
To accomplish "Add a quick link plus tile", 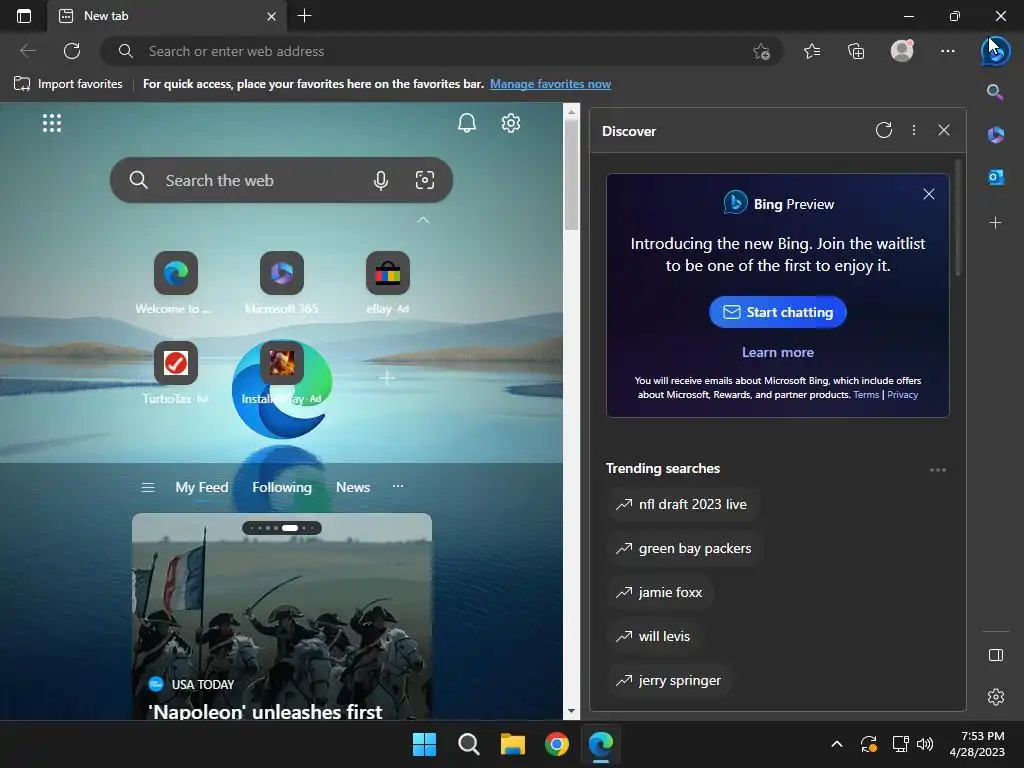I will [387, 377].
